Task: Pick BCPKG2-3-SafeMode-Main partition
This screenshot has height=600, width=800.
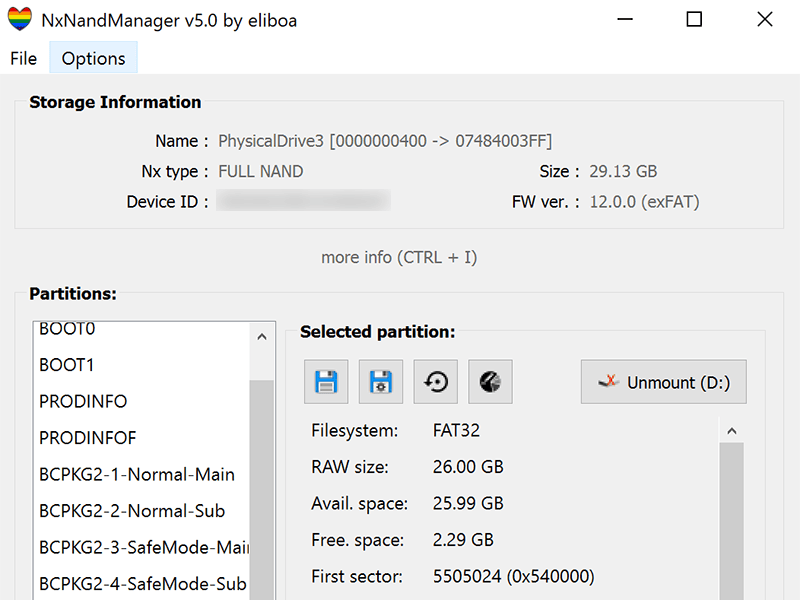Action: point(144,547)
